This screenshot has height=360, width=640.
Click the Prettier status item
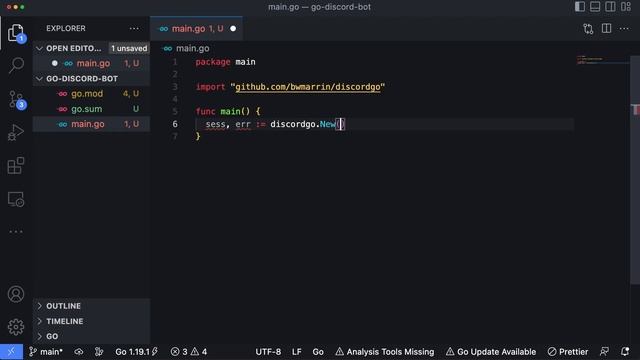pyautogui.click(x=568, y=352)
